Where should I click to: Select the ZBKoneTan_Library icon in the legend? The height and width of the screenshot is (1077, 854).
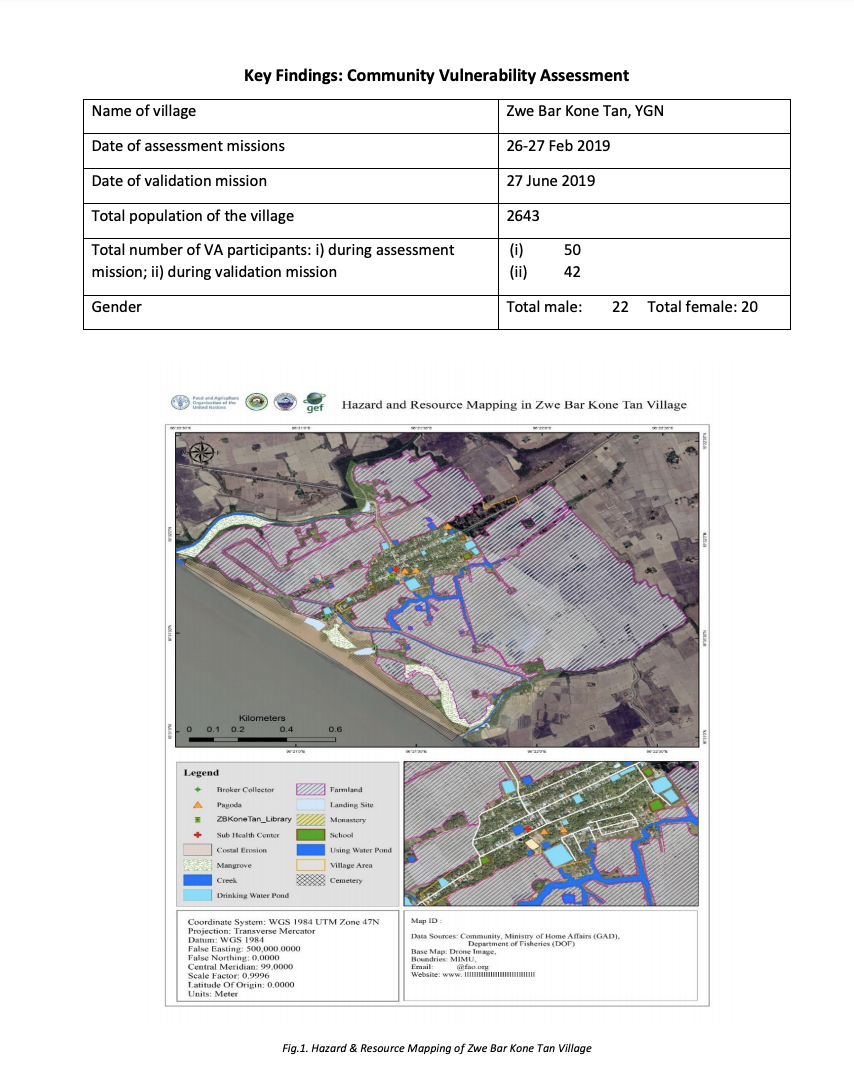[x=197, y=820]
